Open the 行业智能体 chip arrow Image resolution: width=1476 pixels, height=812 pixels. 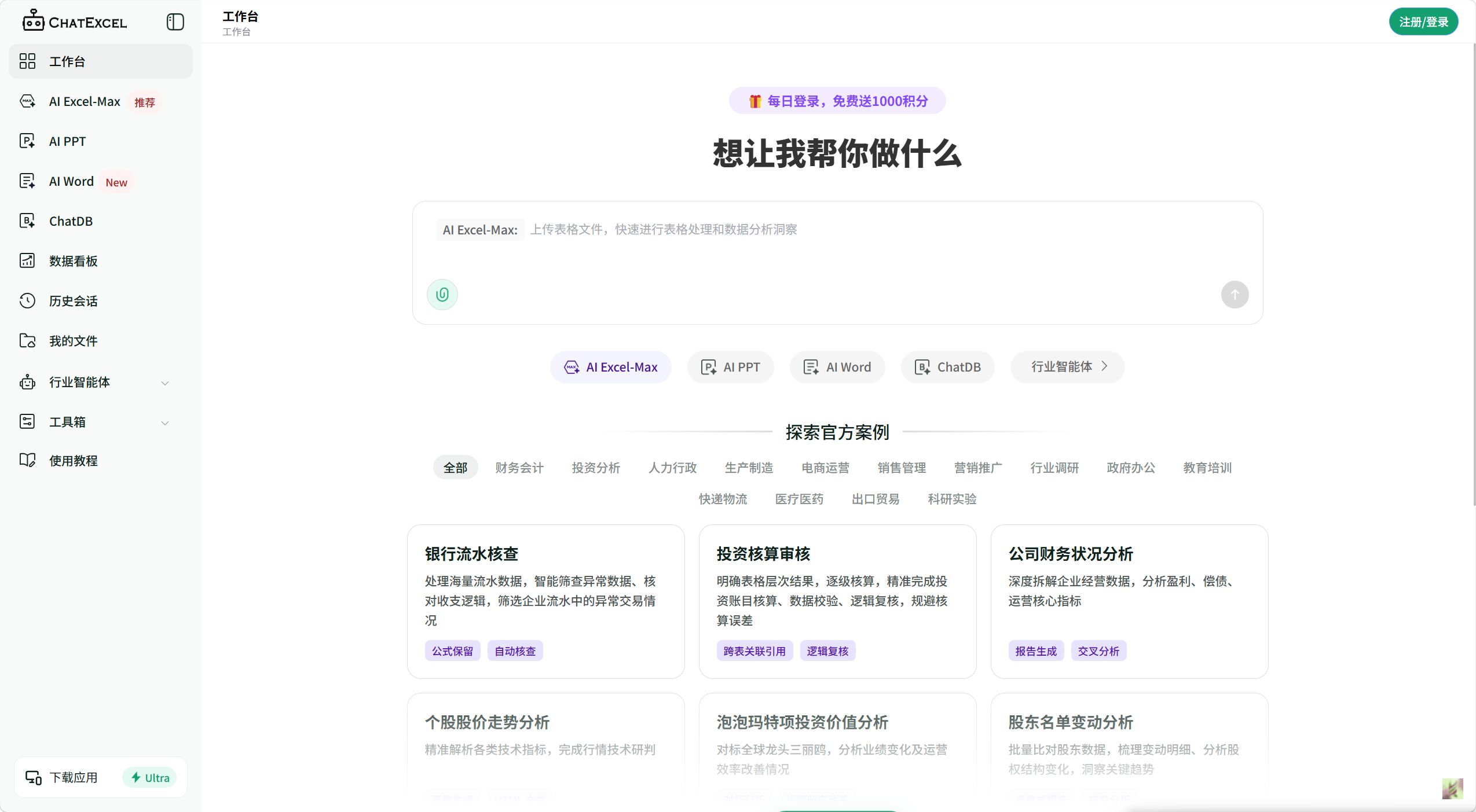pyautogui.click(x=1104, y=366)
